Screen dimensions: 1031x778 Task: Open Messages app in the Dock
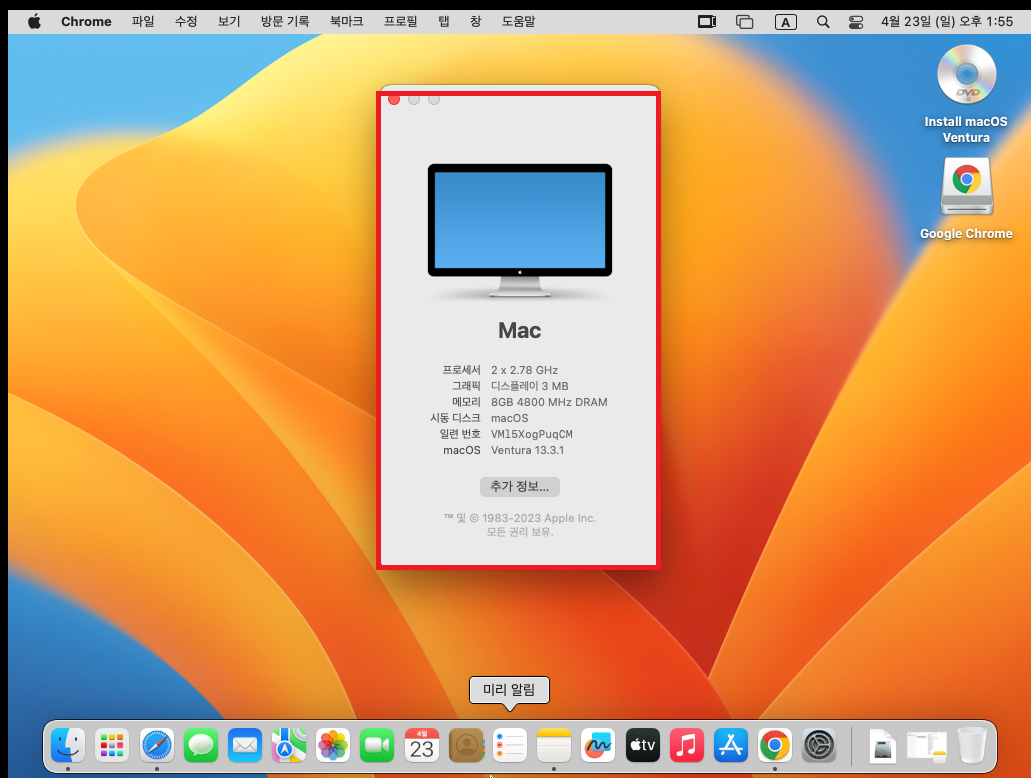(201, 746)
